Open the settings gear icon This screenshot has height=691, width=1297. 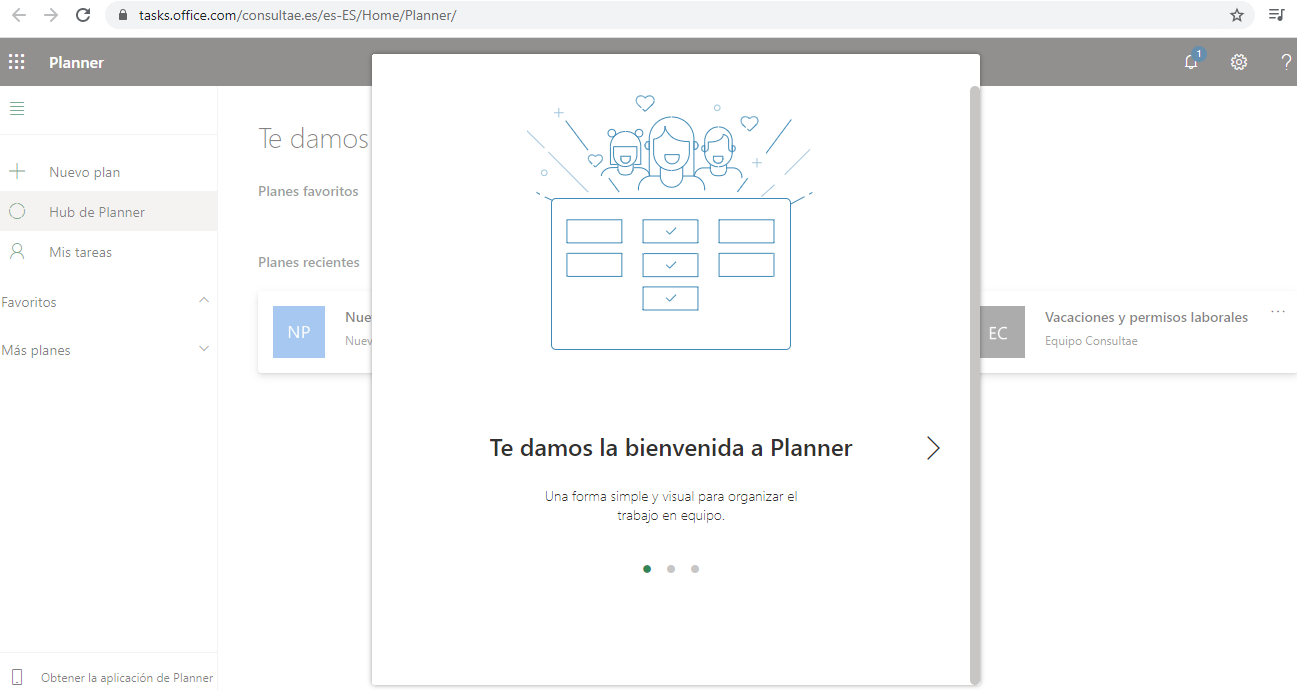(1239, 62)
